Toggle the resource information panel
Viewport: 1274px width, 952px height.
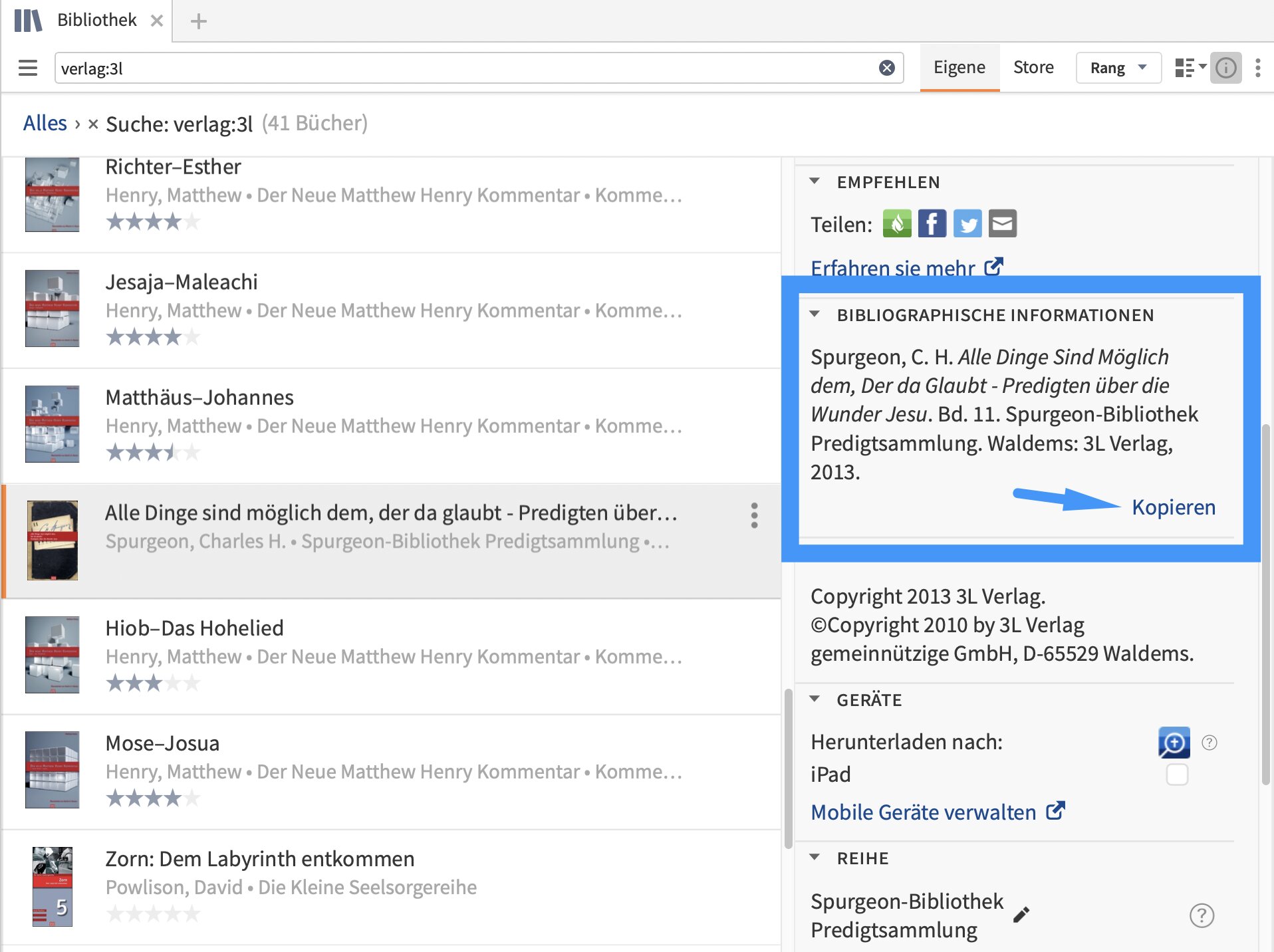1225,68
